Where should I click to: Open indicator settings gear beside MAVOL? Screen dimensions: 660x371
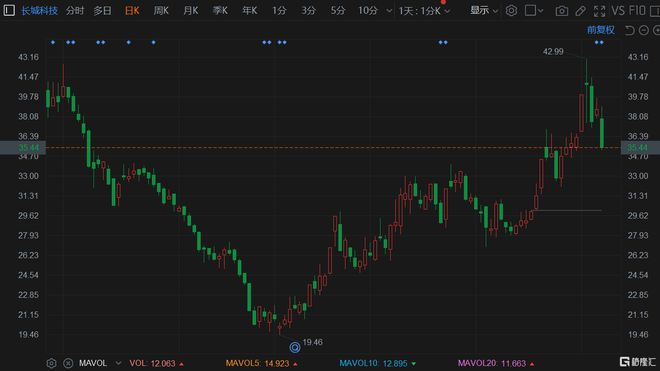coord(51,363)
